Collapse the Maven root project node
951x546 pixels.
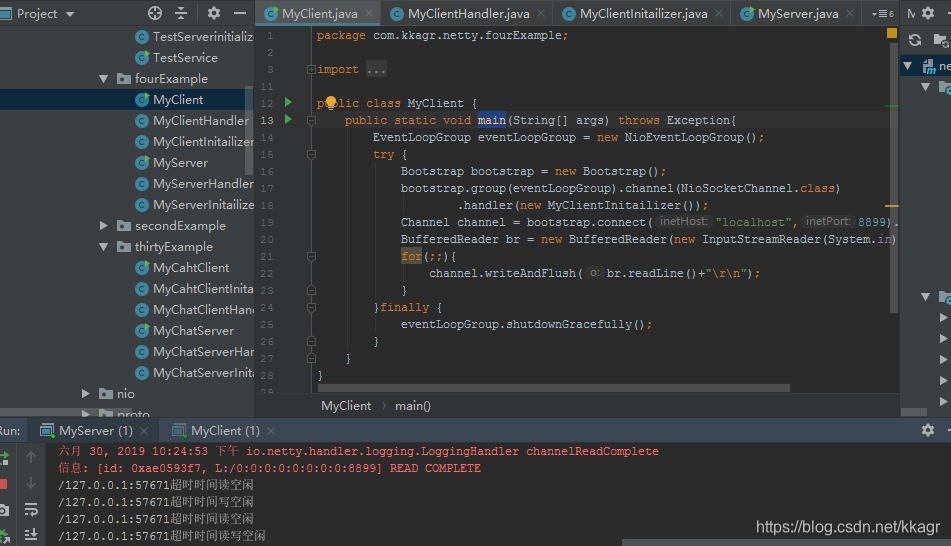907,66
